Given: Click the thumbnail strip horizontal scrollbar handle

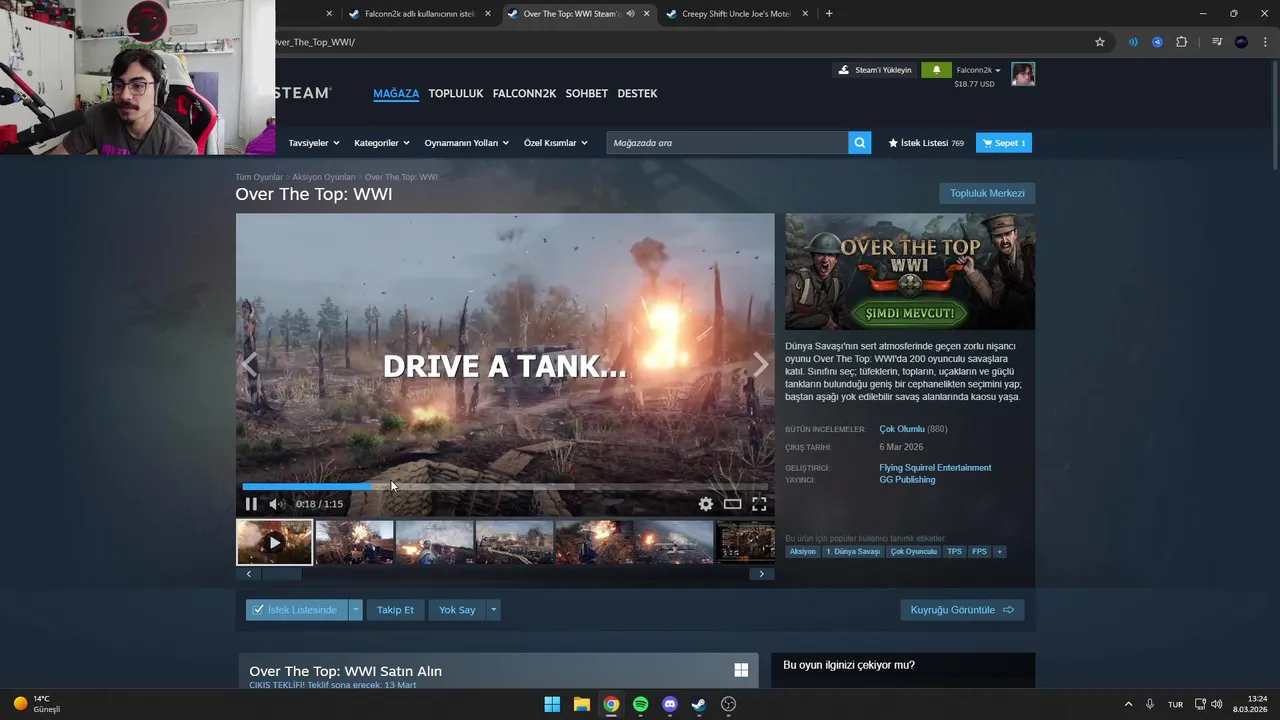Looking at the screenshot, I should pyautogui.click(x=281, y=574).
